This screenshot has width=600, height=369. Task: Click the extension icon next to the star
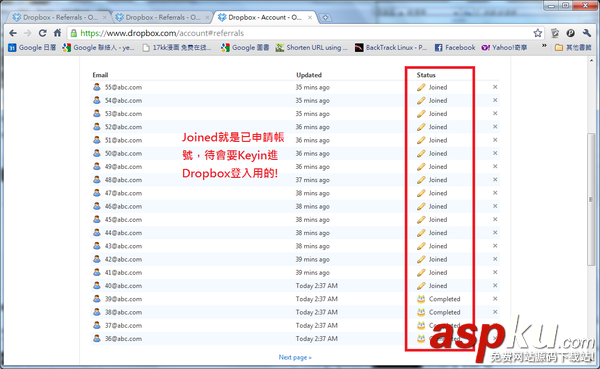coord(555,33)
